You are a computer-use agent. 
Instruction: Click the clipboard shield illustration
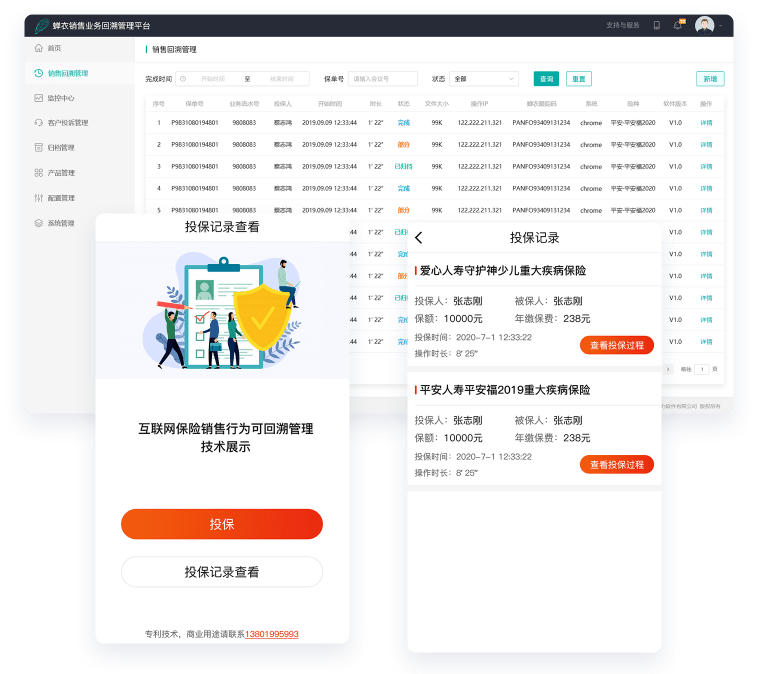click(222, 311)
